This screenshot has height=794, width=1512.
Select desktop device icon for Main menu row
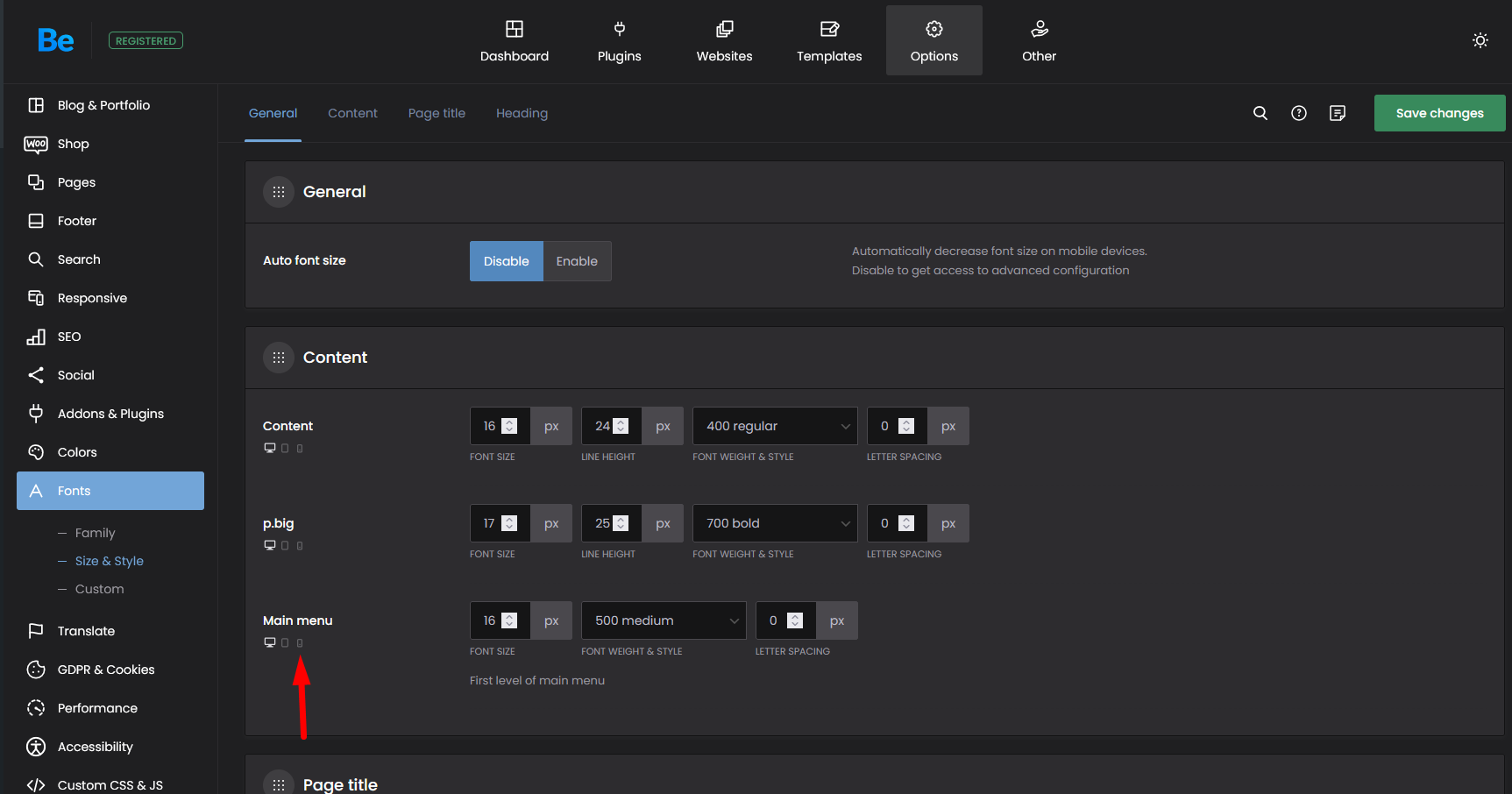tap(270, 642)
